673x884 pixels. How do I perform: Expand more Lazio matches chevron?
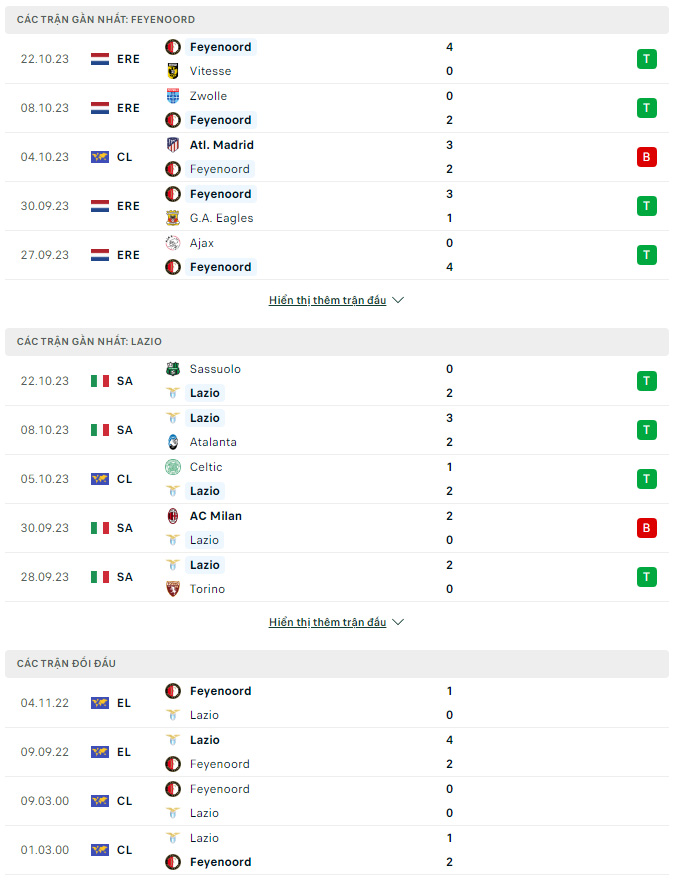click(398, 622)
